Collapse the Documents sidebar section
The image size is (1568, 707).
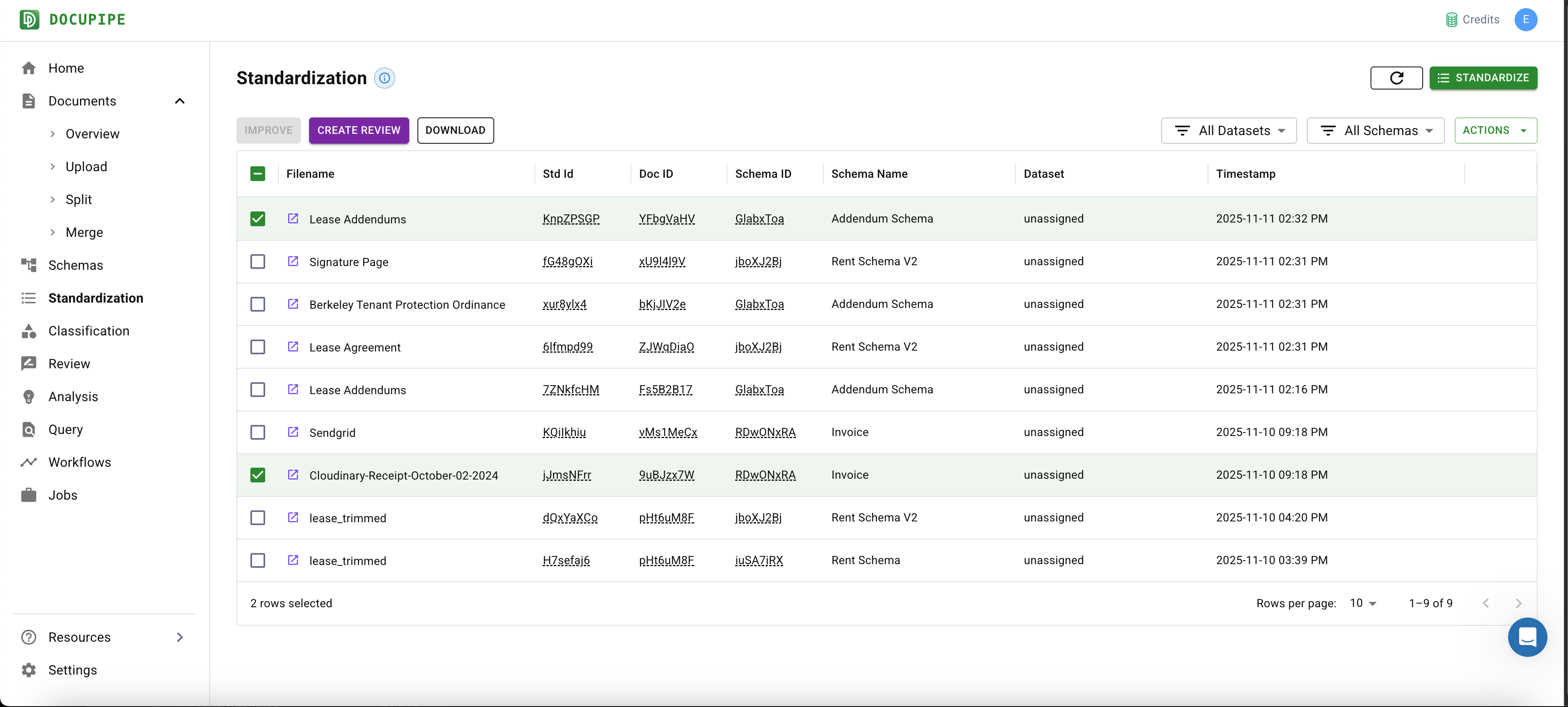tap(179, 101)
